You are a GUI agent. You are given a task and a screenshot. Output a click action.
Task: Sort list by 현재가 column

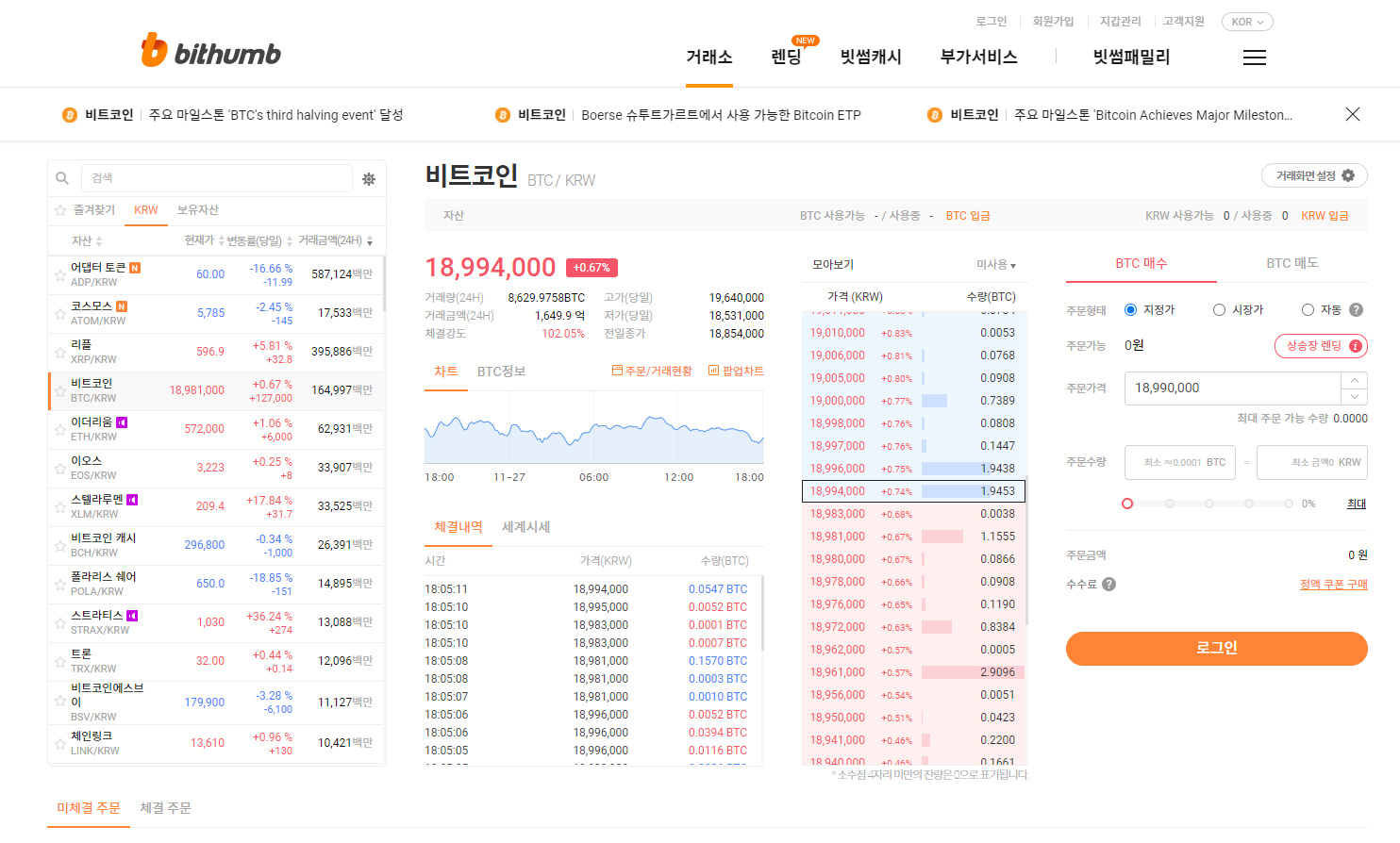[204, 240]
